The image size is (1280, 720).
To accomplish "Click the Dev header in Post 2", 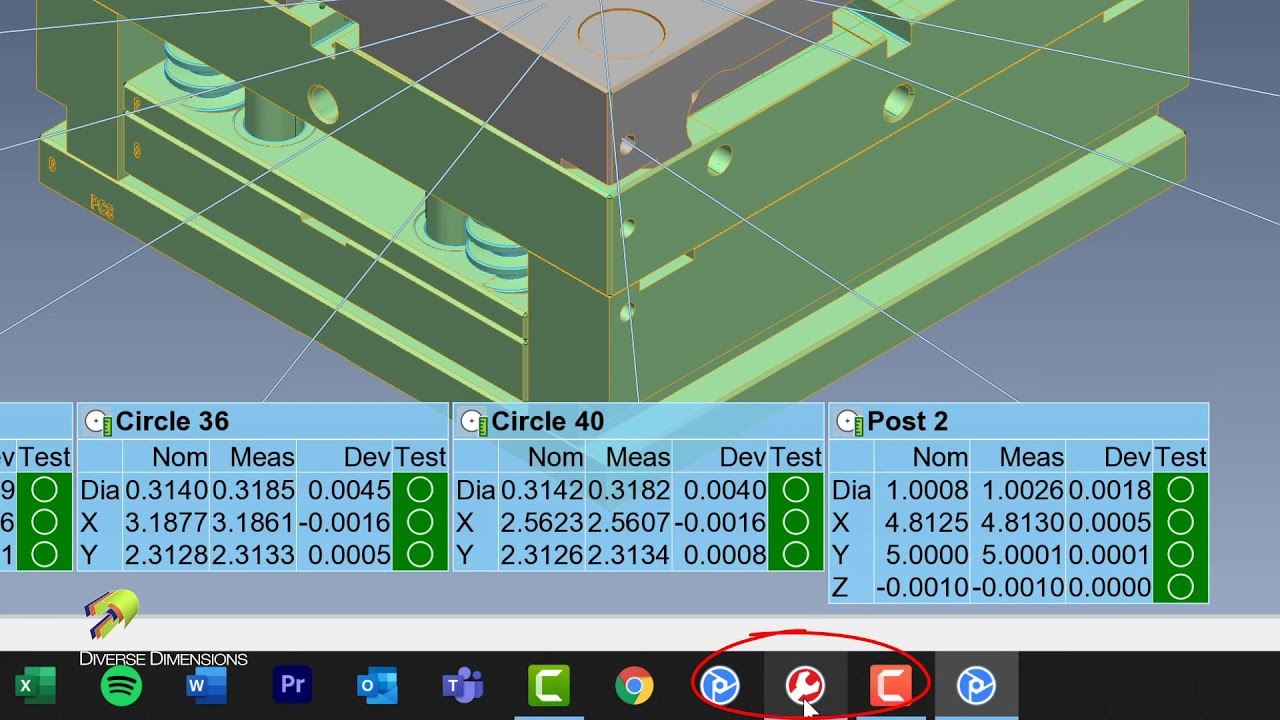I will point(1127,457).
